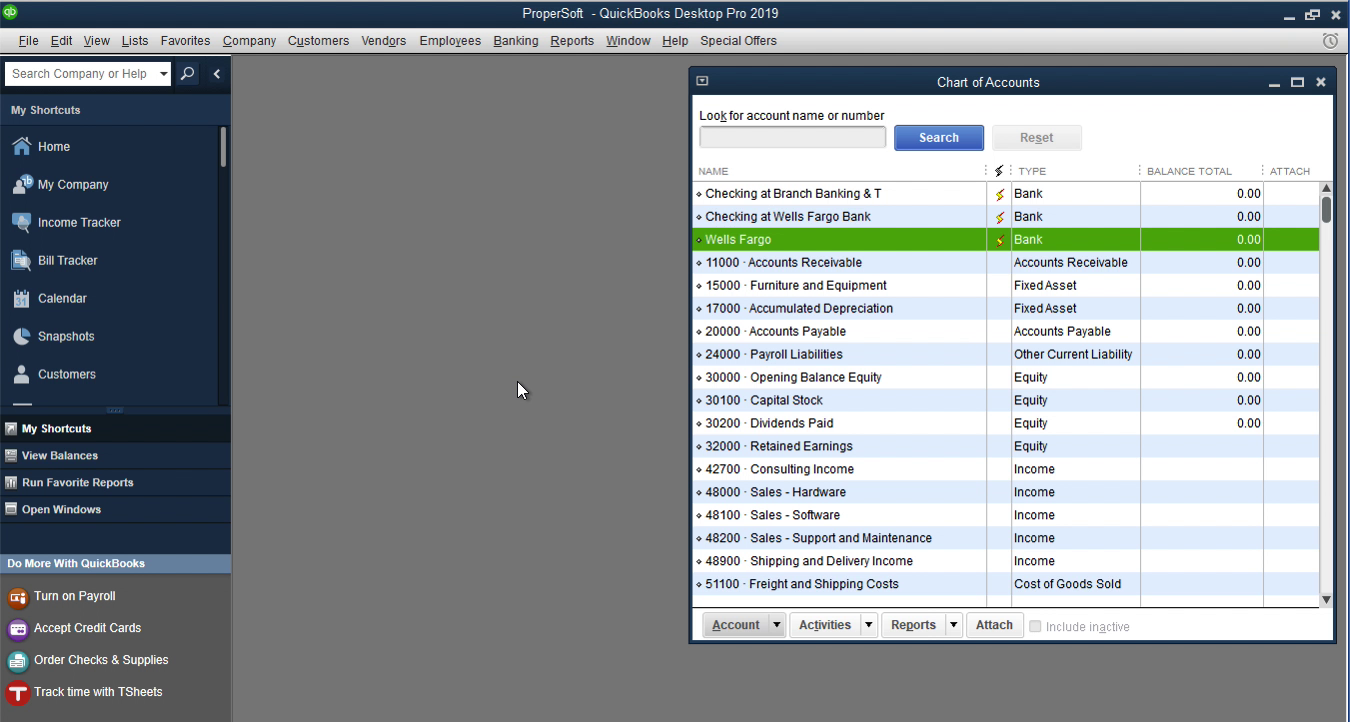Click the magnifier search icon in sidebar
Image resolution: width=1350 pixels, height=722 pixels.
pos(188,74)
